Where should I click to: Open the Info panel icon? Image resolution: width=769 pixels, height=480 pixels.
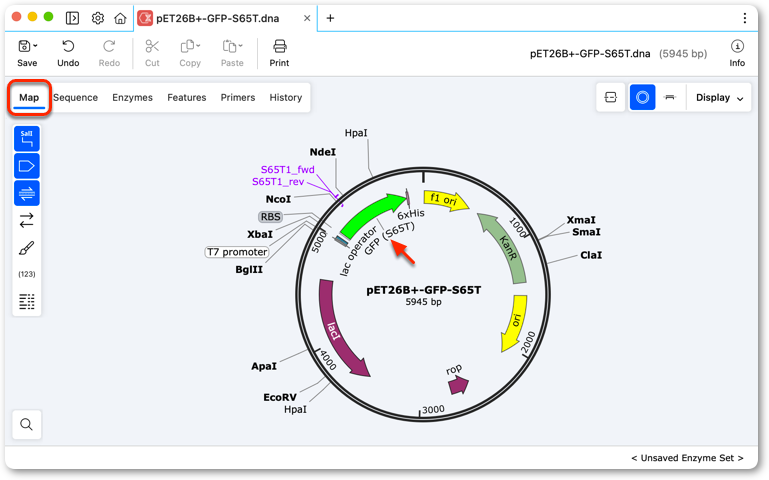click(737, 47)
